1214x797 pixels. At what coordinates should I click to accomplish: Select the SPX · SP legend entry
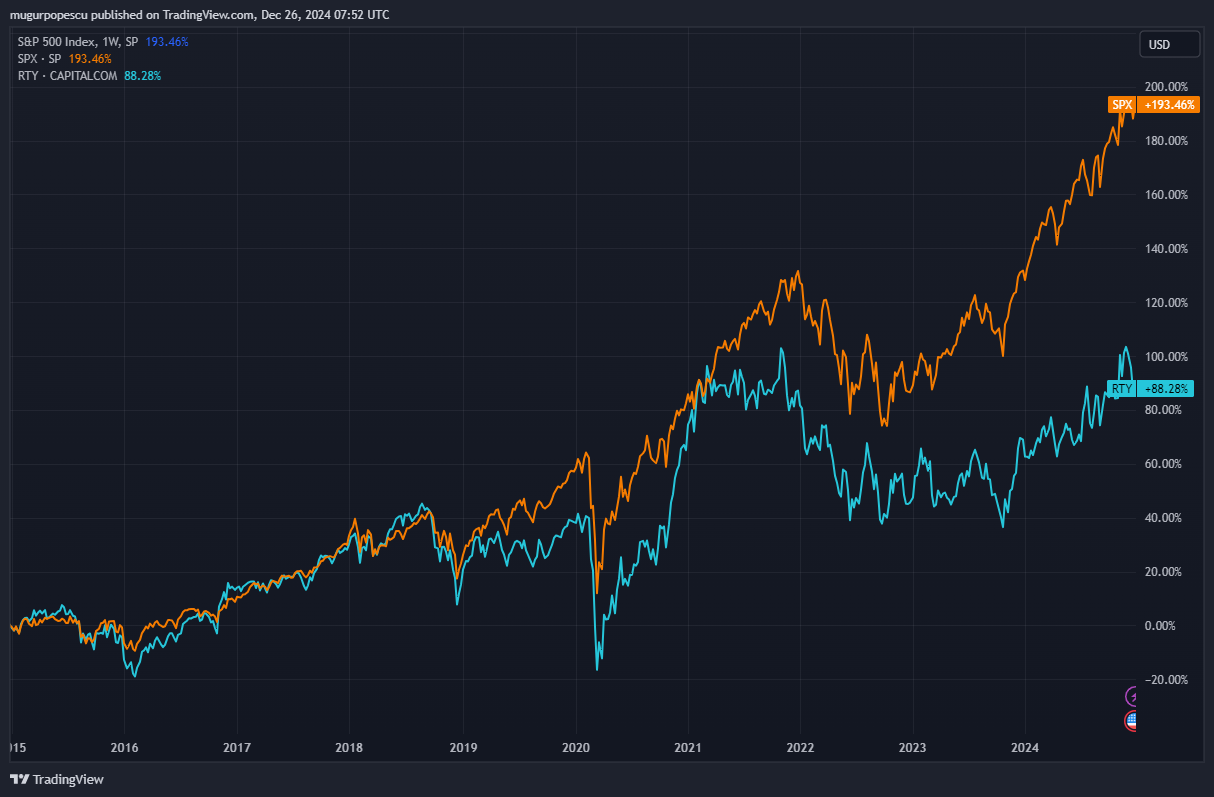[x=41, y=59]
